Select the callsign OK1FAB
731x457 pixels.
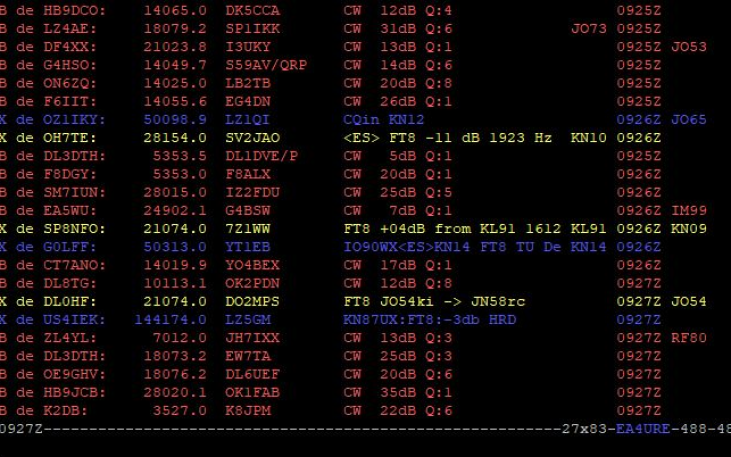(252, 392)
